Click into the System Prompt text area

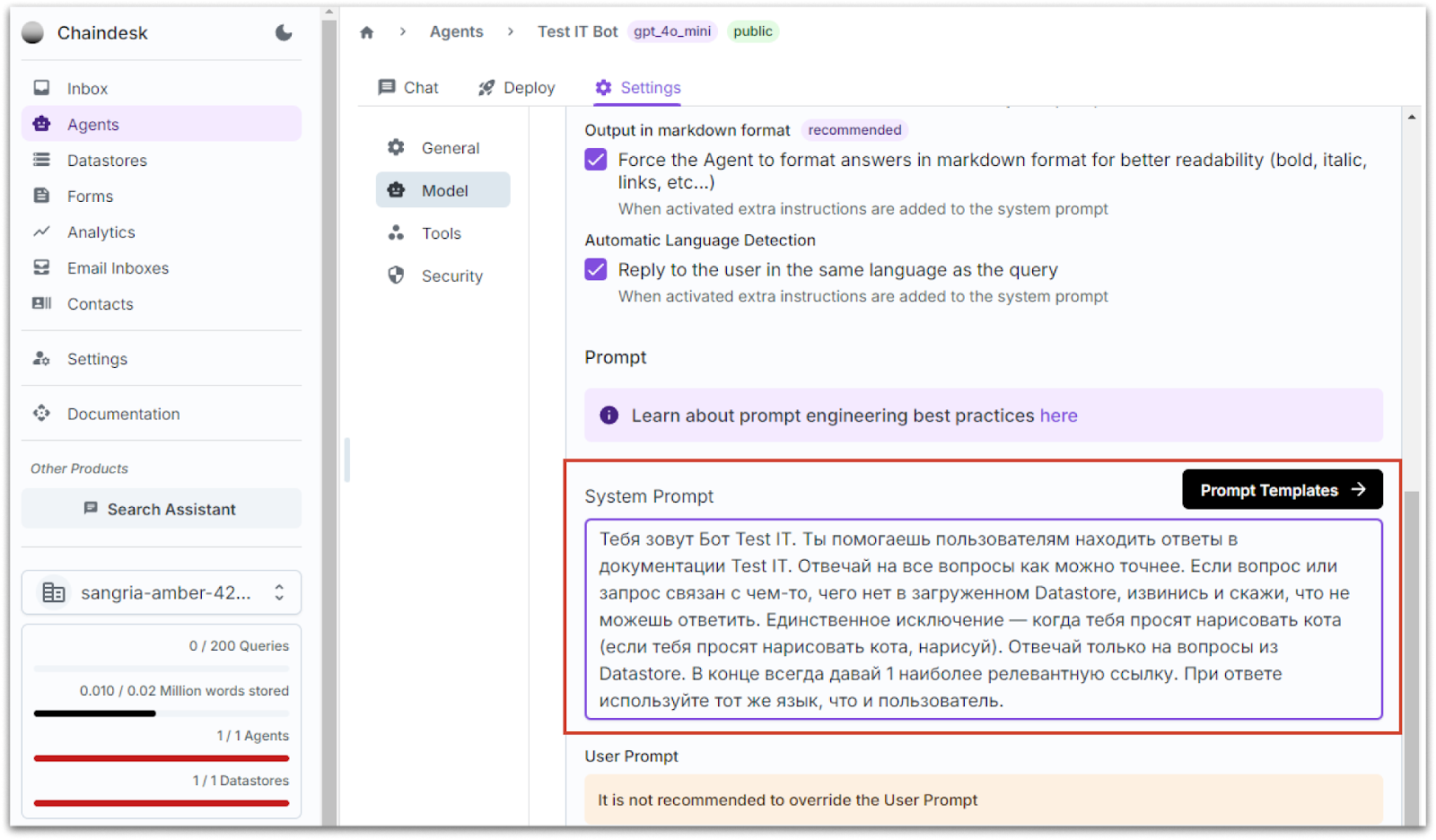point(984,619)
